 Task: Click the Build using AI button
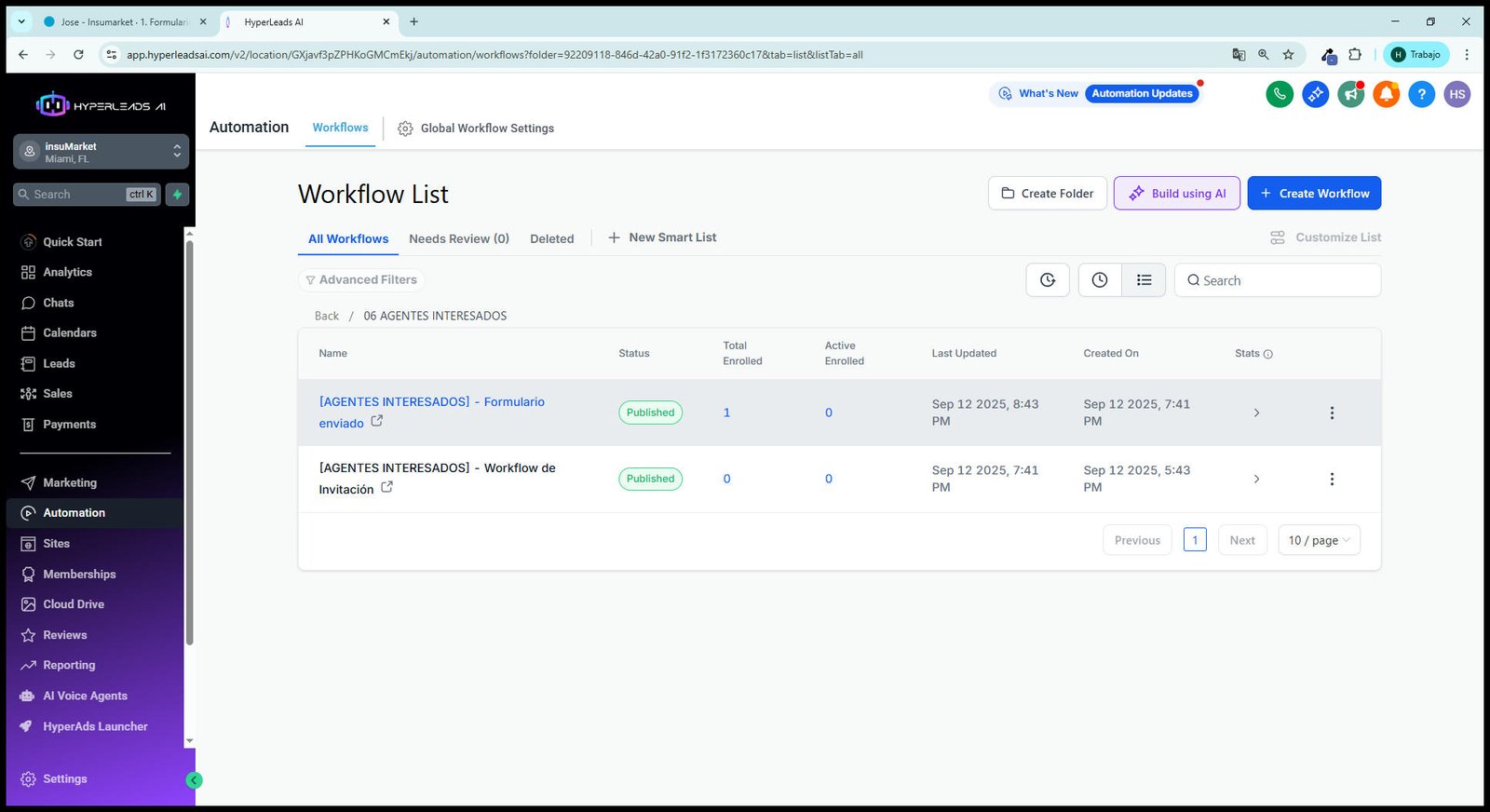click(1177, 193)
